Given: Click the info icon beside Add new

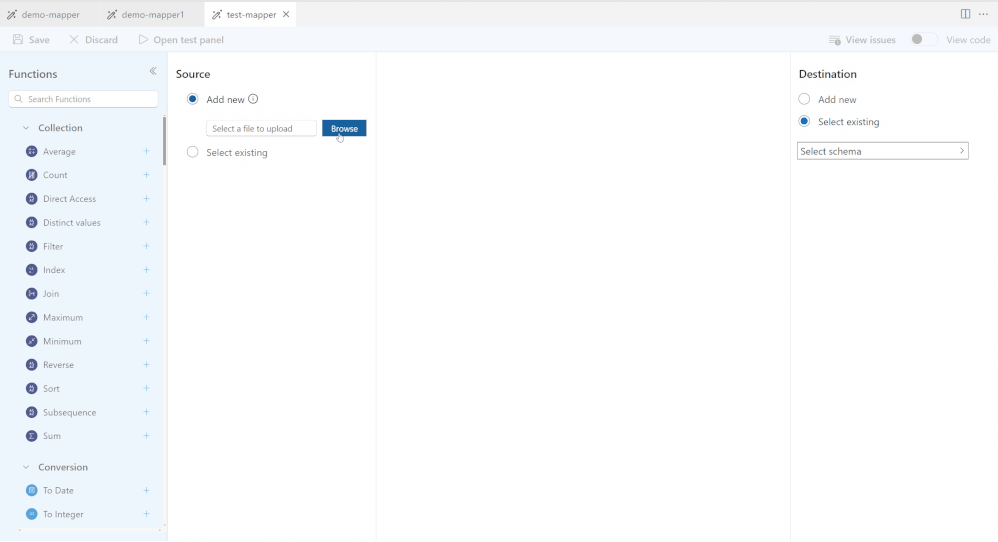Looking at the screenshot, I should (x=253, y=99).
